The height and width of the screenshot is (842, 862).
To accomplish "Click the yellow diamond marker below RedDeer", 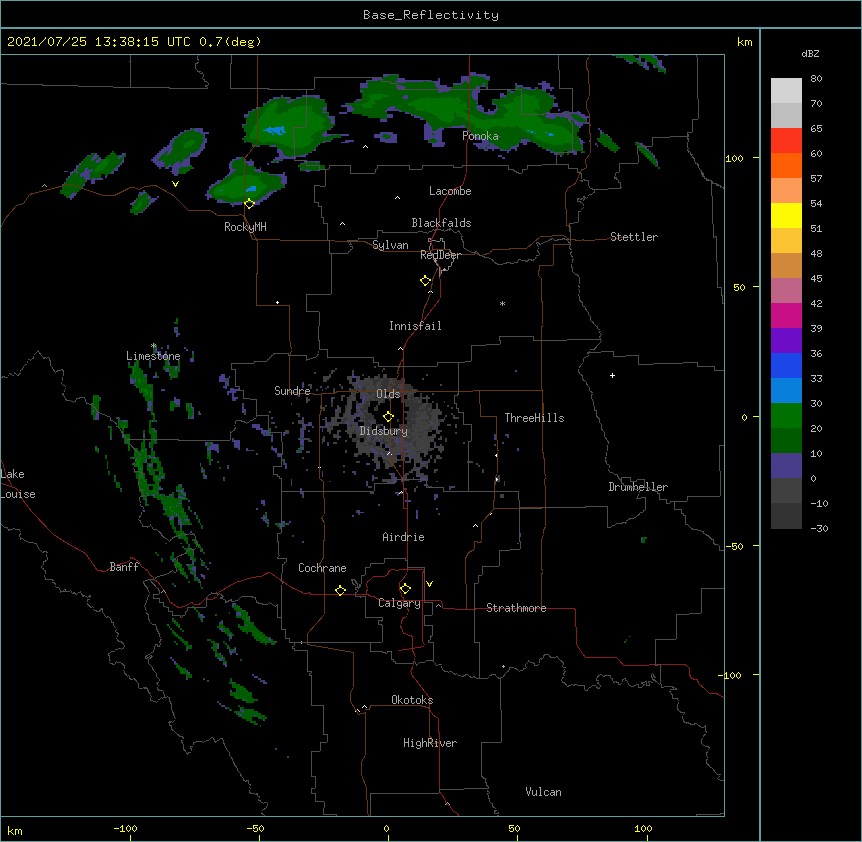I will pos(425,281).
